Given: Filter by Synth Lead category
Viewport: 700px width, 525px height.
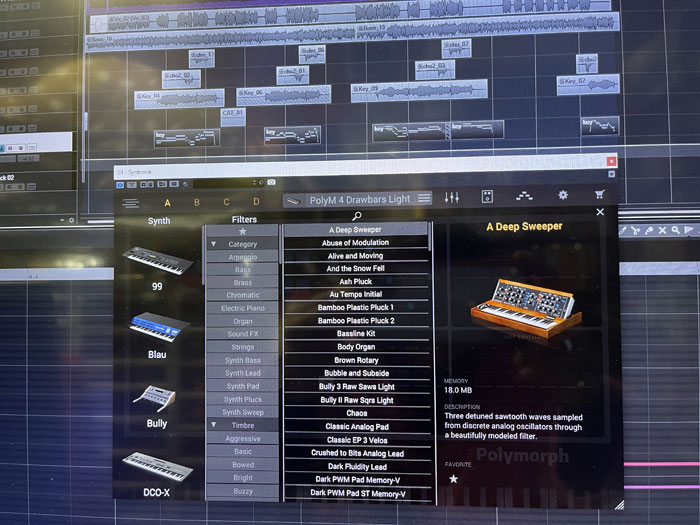Looking at the screenshot, I should tap(242, 373).
